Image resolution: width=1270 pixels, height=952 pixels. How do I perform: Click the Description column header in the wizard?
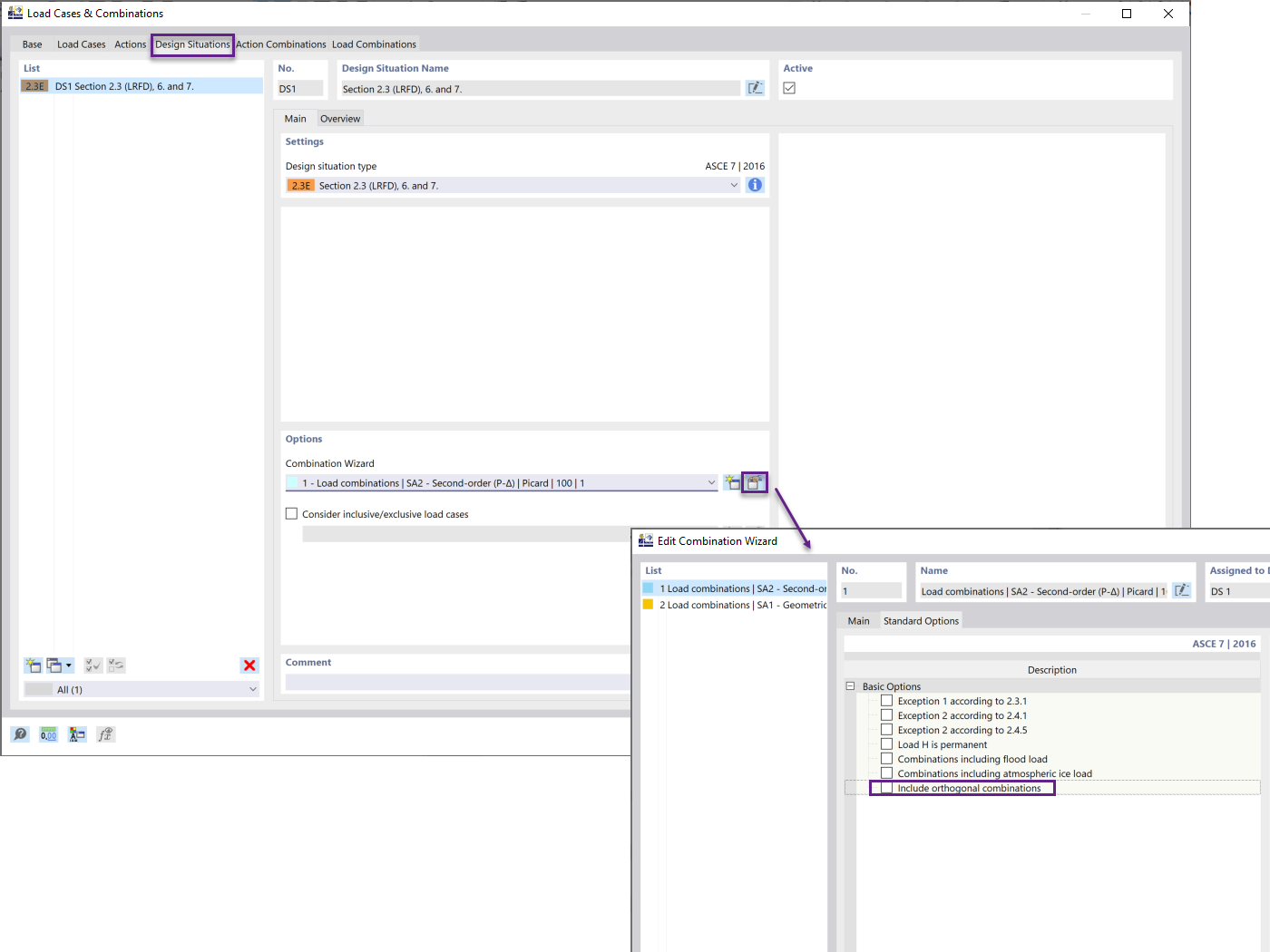(x=1052, y=670)
